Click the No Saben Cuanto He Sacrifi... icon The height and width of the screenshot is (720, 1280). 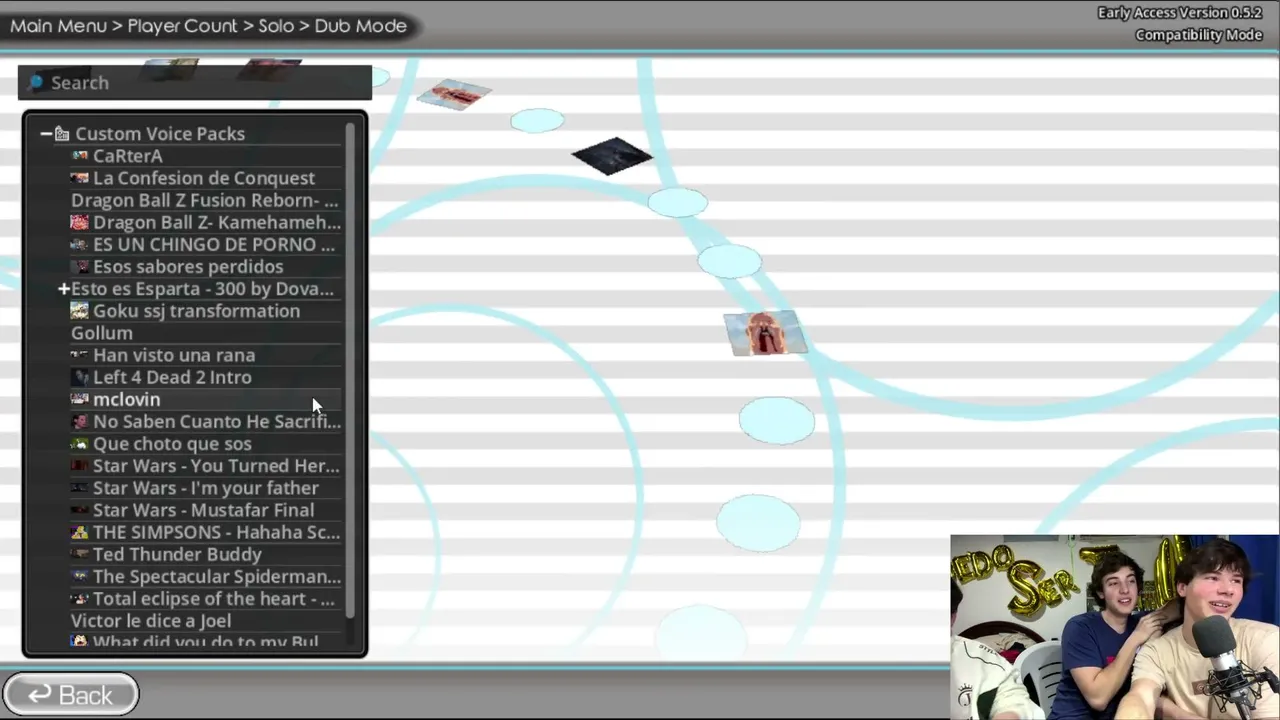80,422
